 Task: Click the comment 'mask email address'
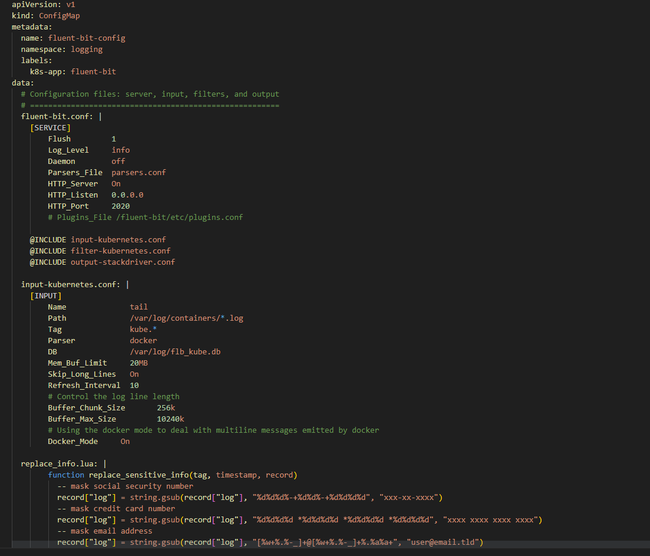coord(105,531)
